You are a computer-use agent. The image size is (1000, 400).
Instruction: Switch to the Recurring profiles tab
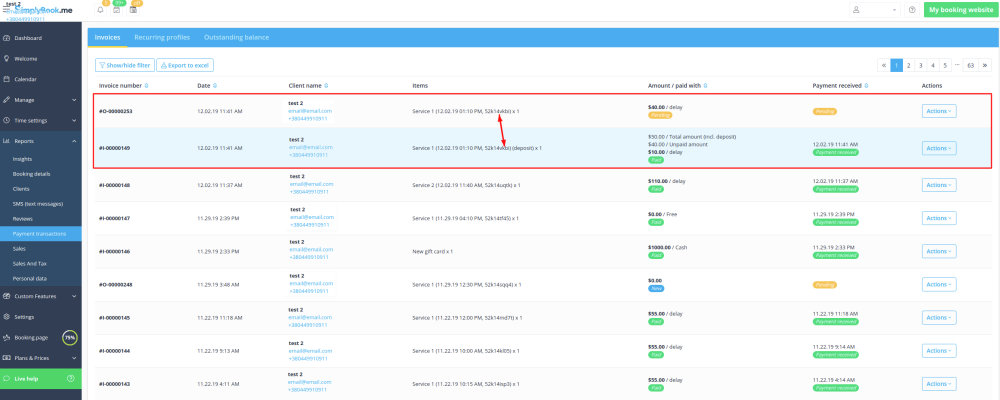[x=162, y=37]
